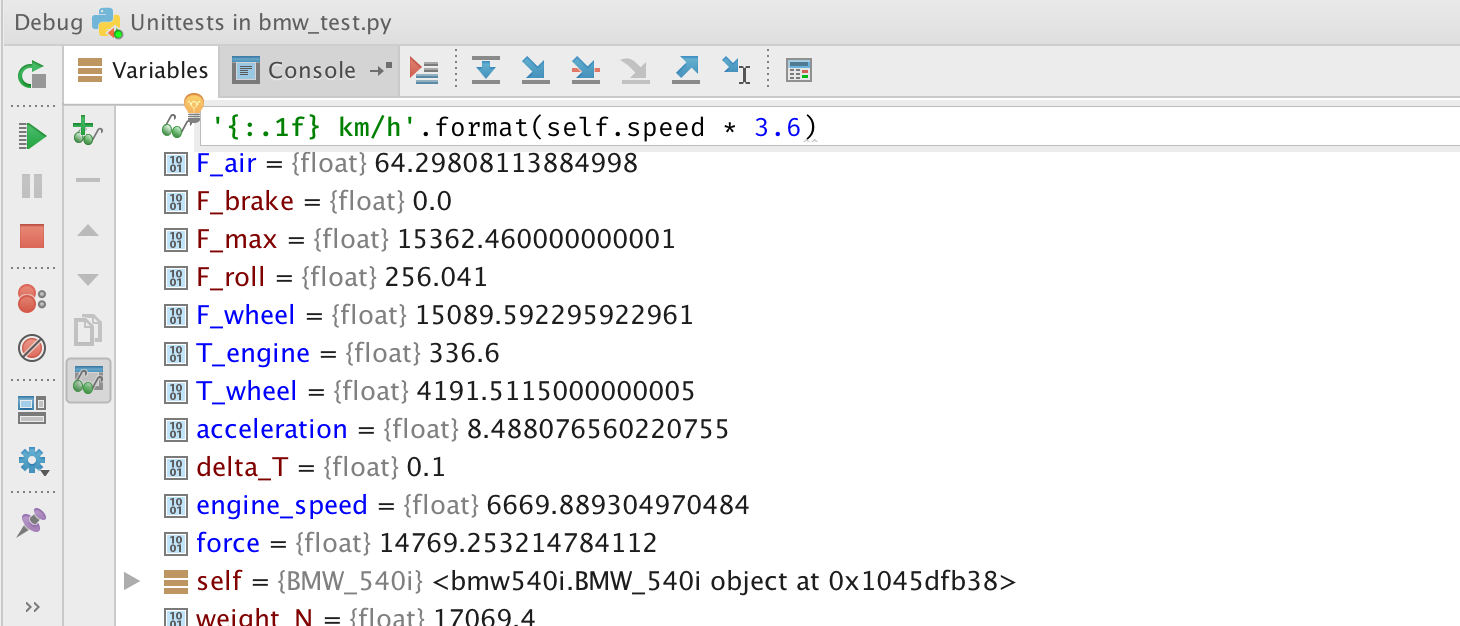The image size is (1460, 626).
Task: Open debugger settings gear dropdown
Action: tap(32, 460)
